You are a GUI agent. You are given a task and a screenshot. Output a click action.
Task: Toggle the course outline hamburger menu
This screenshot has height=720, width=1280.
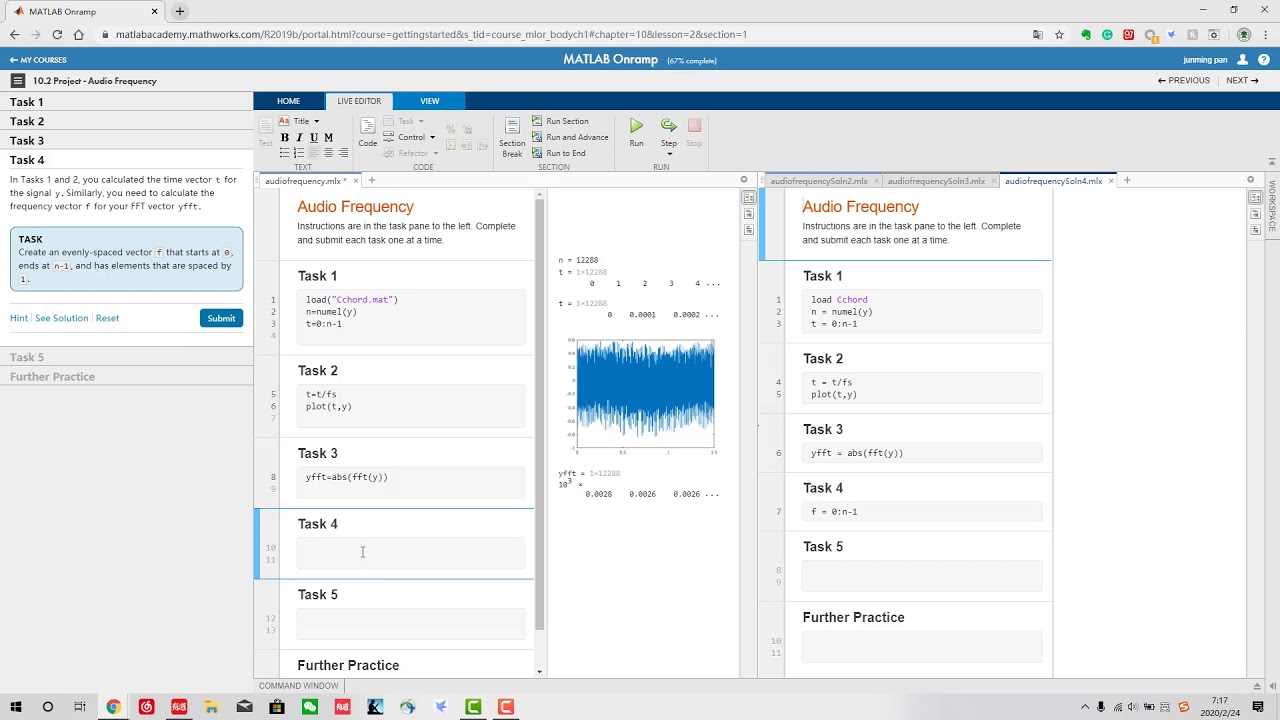pyautogui.click(x=17, y=80)
